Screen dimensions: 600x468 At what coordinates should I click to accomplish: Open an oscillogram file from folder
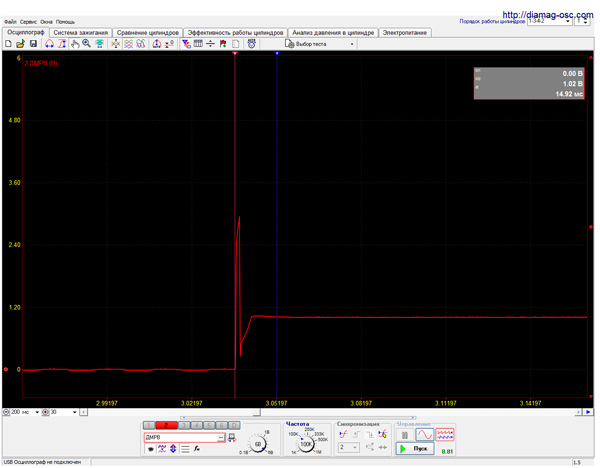point(21,44)
